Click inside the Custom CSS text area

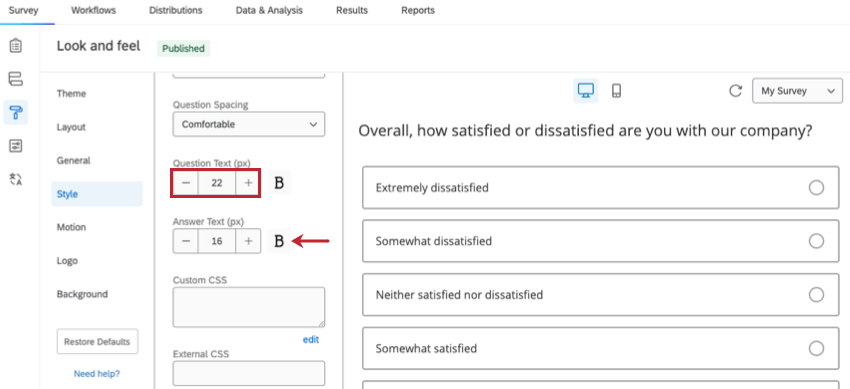(249, 307)
